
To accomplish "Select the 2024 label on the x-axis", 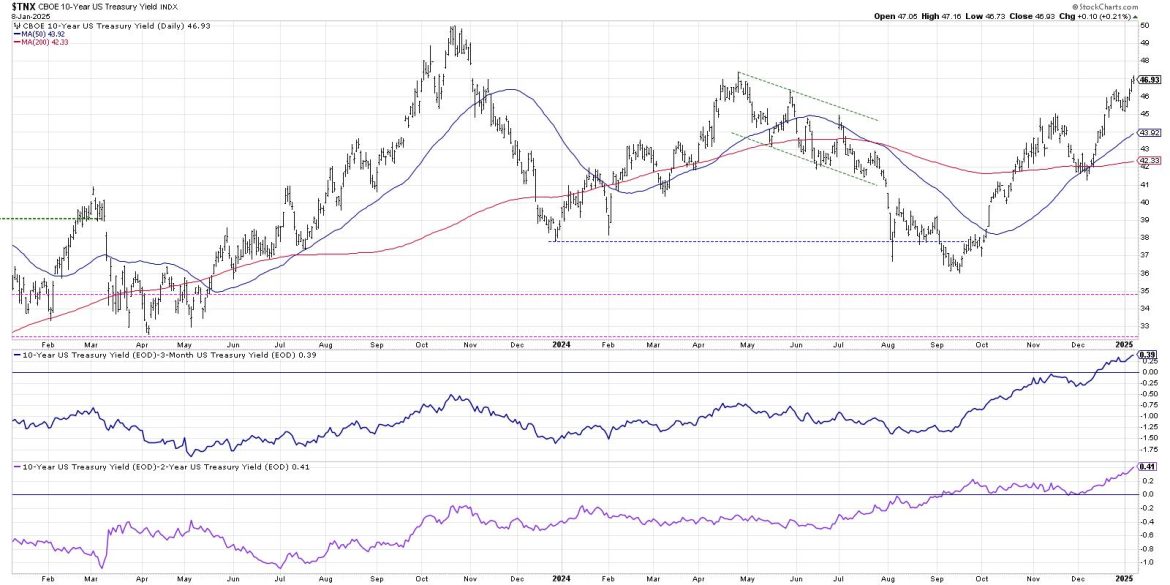I will (x=562, y=343).
